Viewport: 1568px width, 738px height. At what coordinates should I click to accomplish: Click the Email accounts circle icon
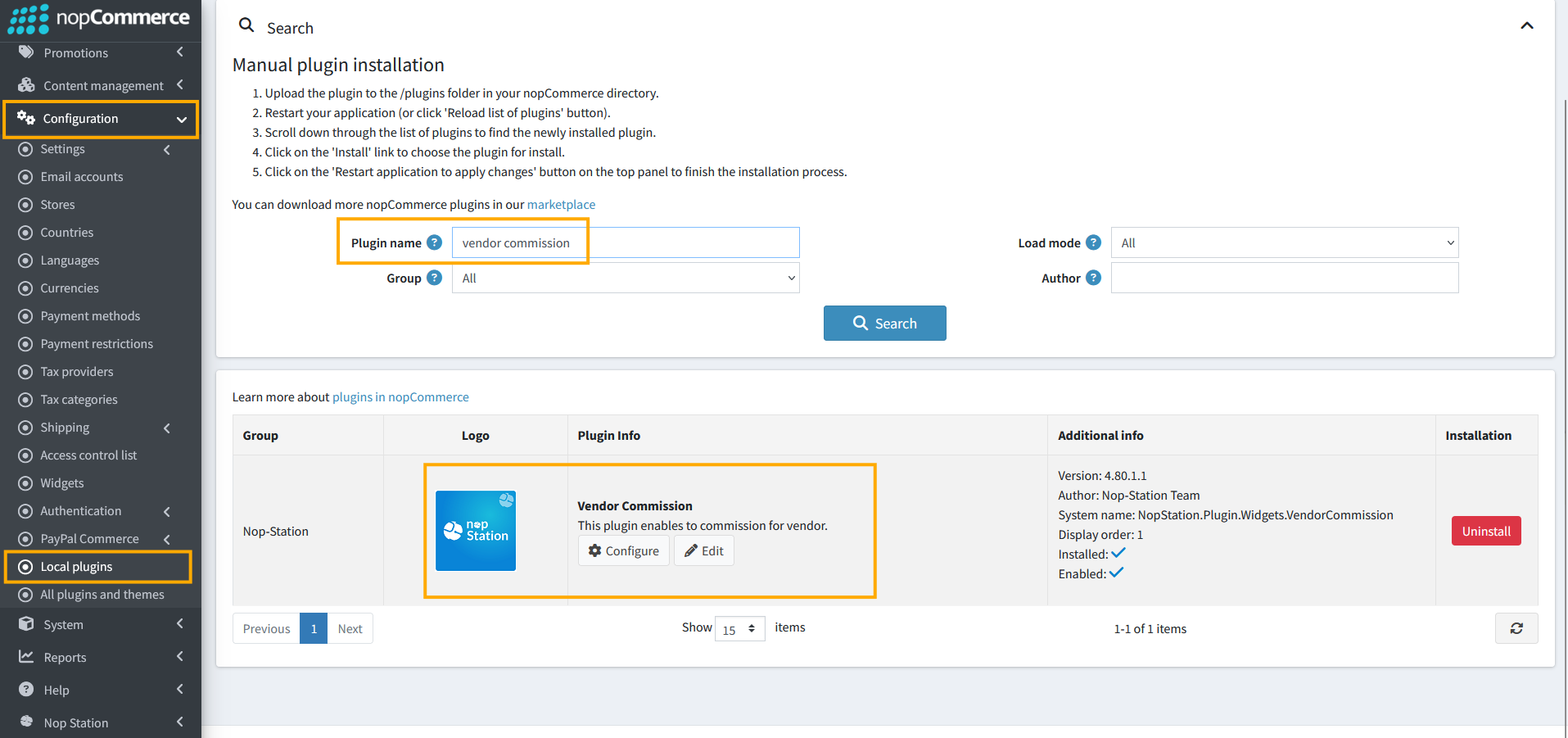(x=25, y=177)
